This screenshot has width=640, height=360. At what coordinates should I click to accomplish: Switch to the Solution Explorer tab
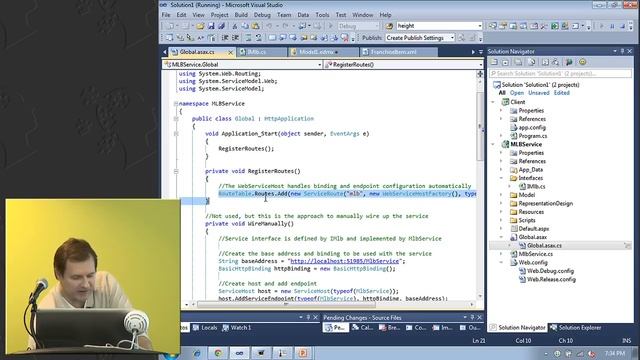[575, 328]
